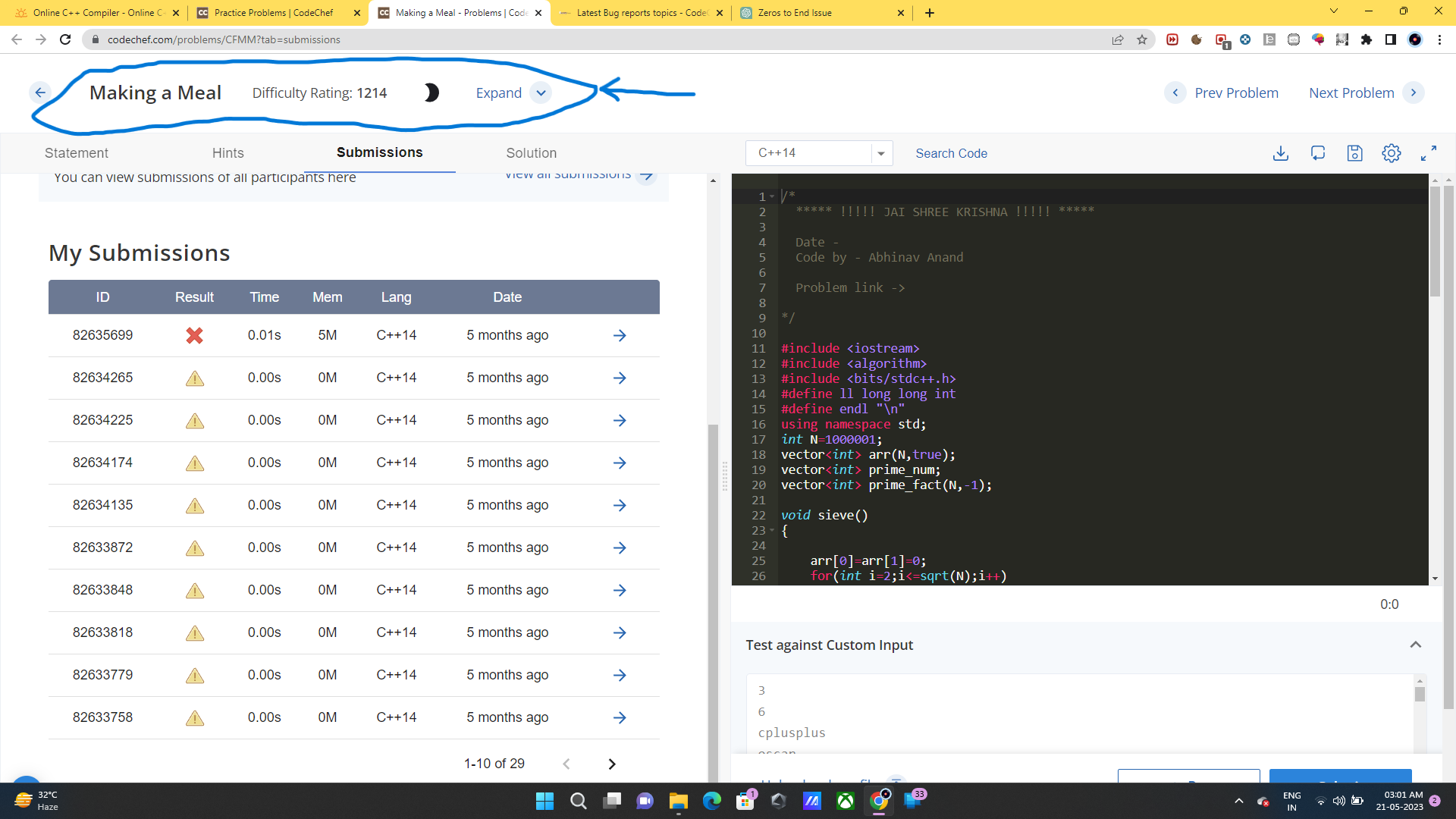
Task: Click the red failed icon on submission 82635699
Action: click(194, 335)
